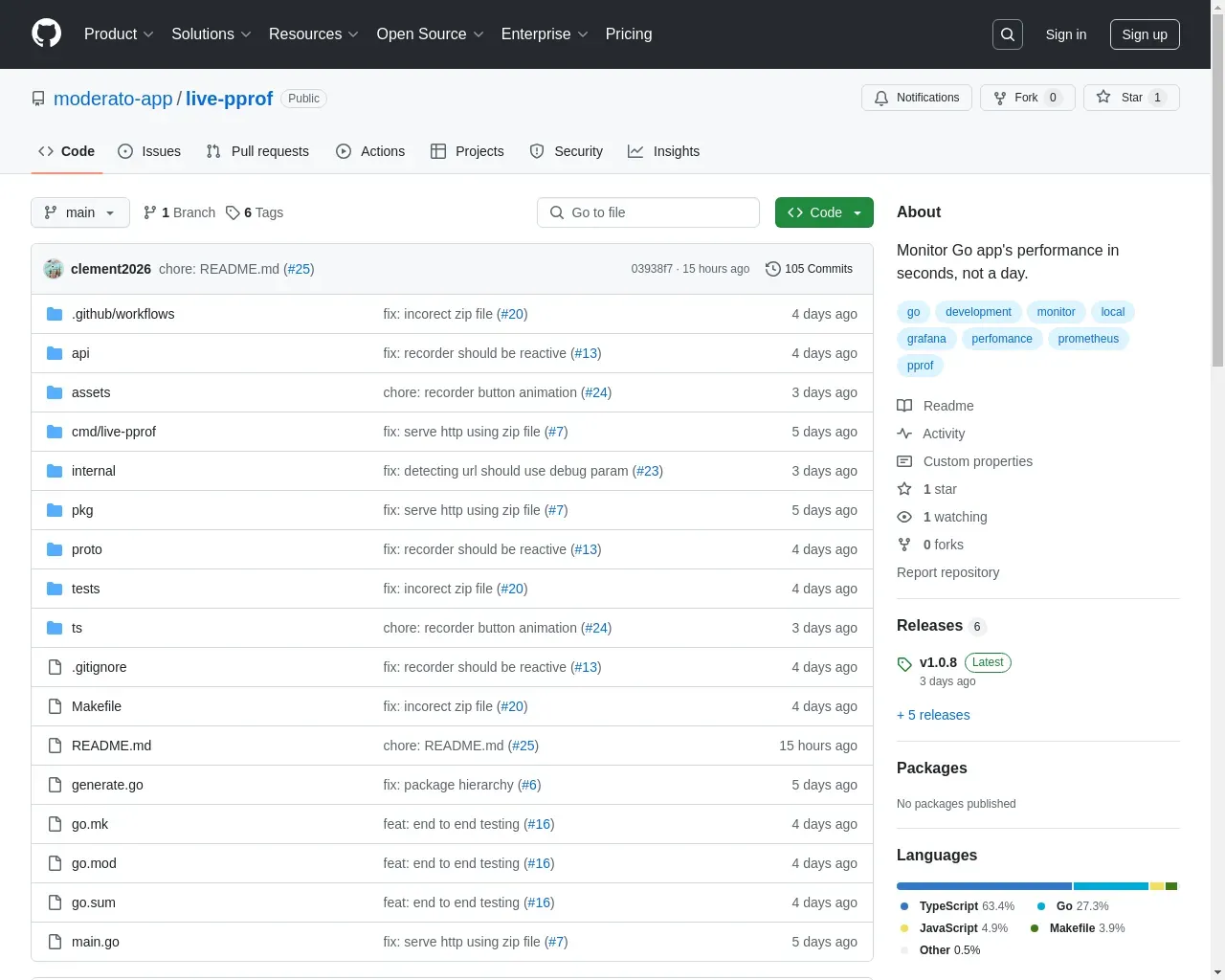Click the .github/workflows folder icon

pos(55,314)
